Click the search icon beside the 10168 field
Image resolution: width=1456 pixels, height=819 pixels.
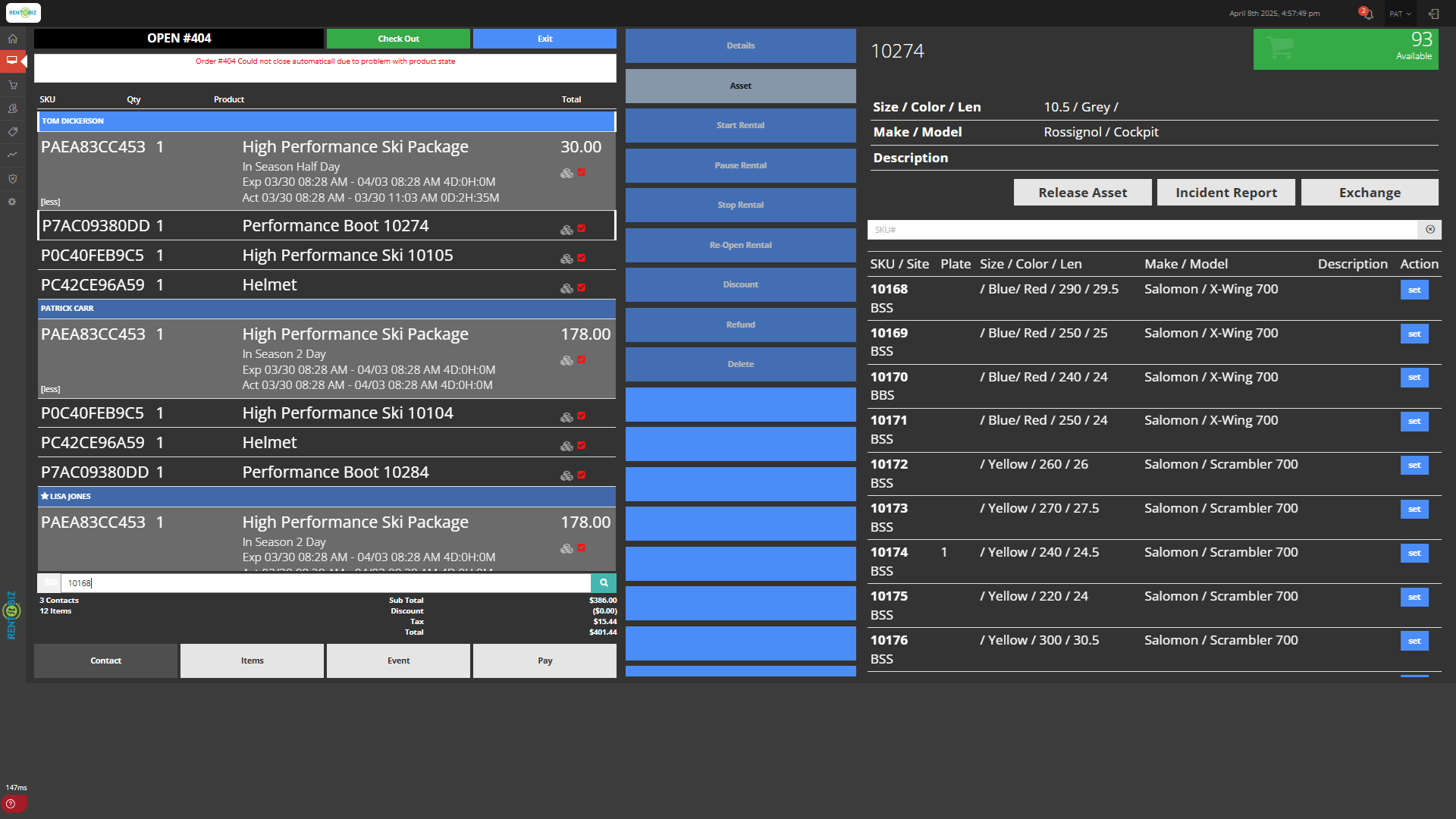(604, 583)
